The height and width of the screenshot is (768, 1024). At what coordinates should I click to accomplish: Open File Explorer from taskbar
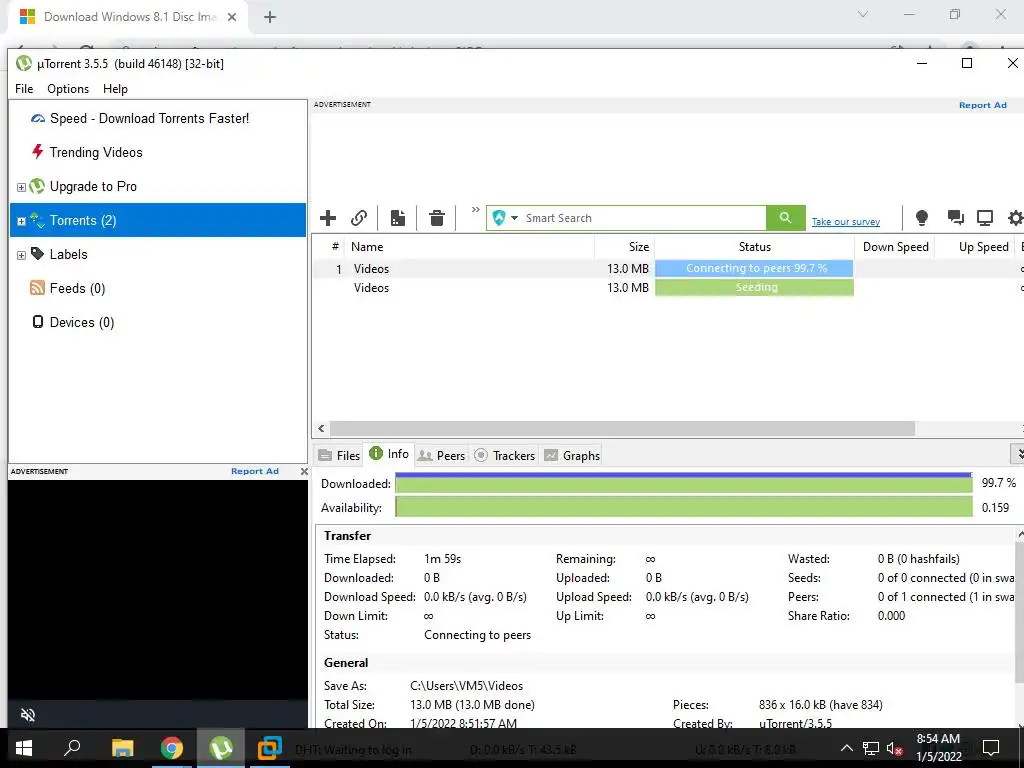(122, 748)
